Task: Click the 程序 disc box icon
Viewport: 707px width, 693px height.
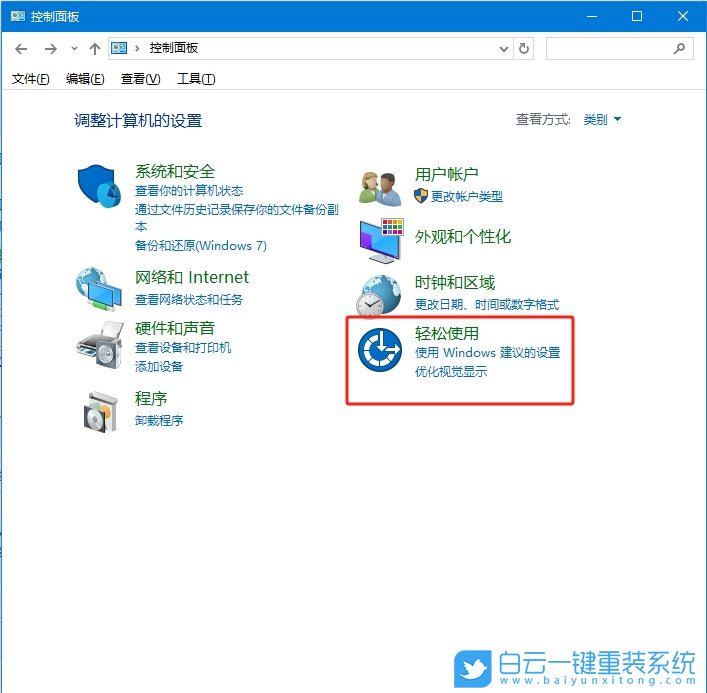Action: click(100, 412)
